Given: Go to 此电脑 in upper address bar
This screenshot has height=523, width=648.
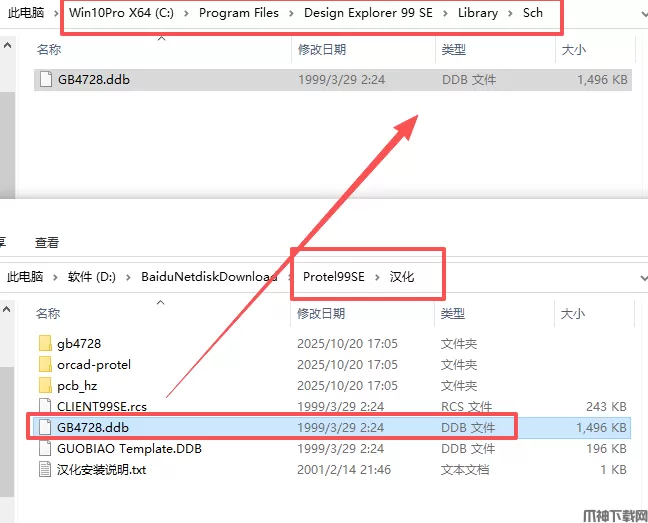Looking at the screenshot, I should 26,13.
